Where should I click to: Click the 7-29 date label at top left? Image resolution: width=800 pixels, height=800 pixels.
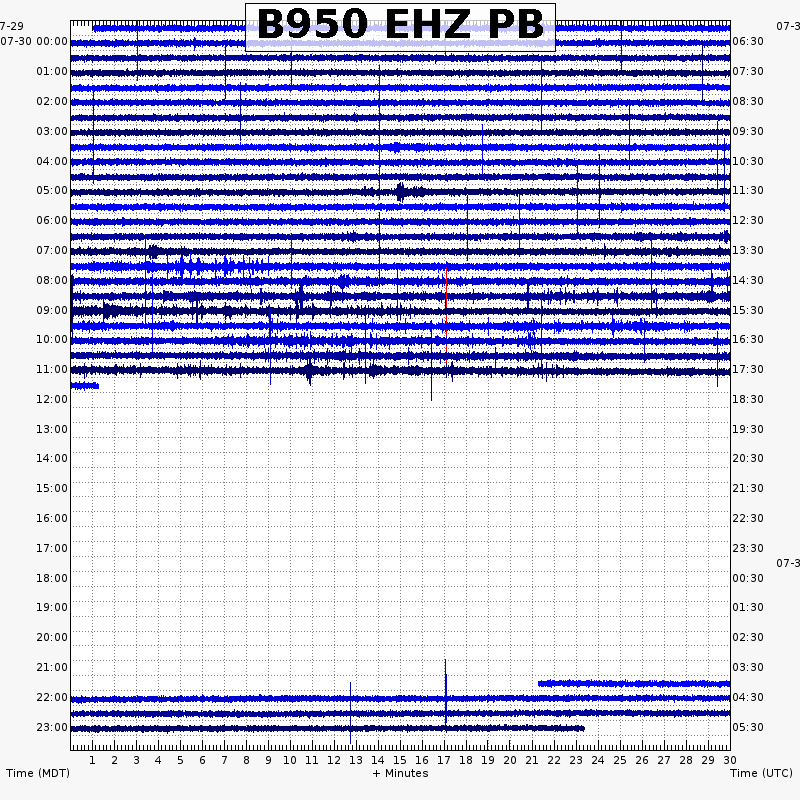pos(12,26)
